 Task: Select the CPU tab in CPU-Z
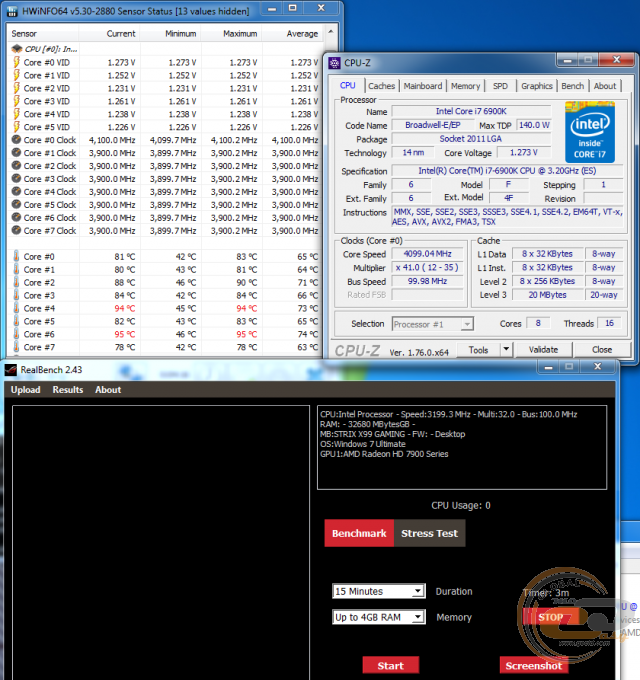(348, 85)
